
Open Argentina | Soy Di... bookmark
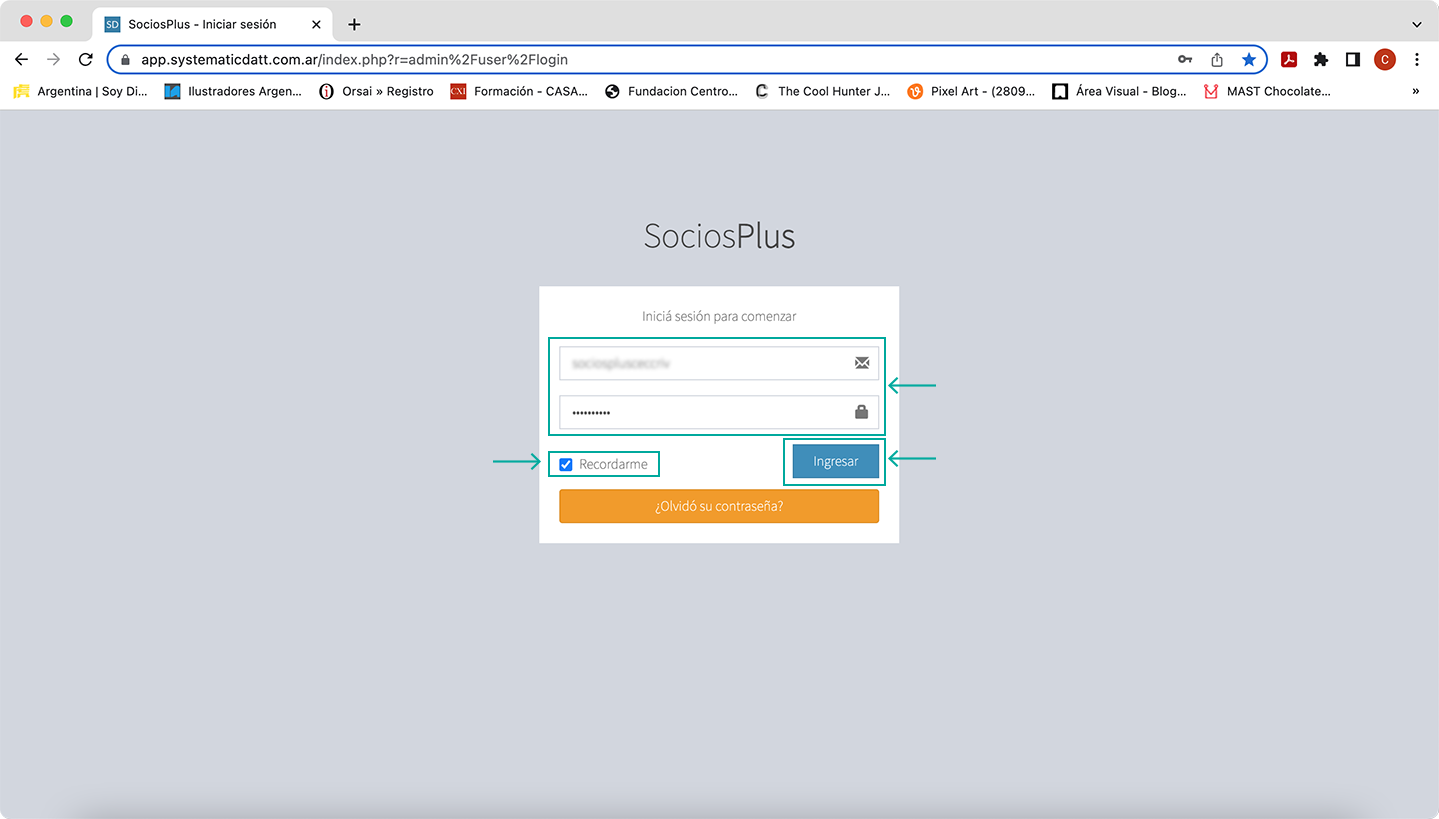click(x=81, y=91)
